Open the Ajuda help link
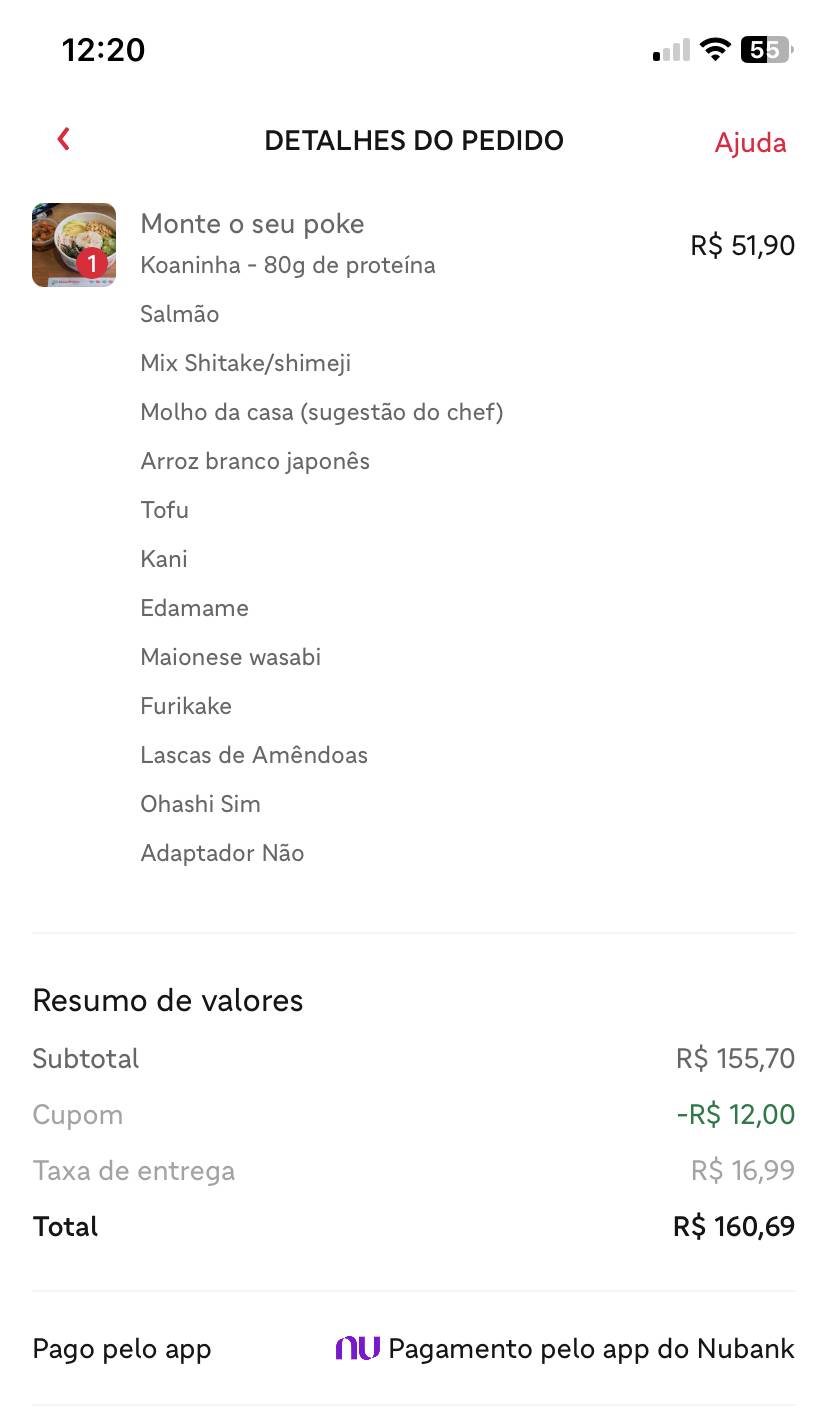Image resolution: width=828 pixels, height=1412 pixels. (750, 143)
